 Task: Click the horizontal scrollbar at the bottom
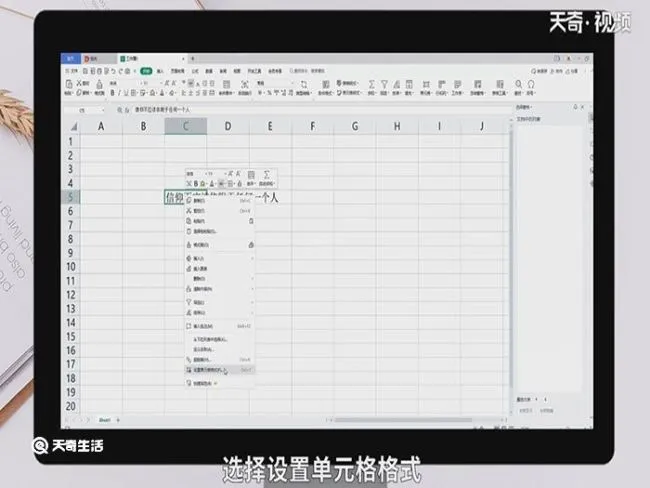click(403, 420)
